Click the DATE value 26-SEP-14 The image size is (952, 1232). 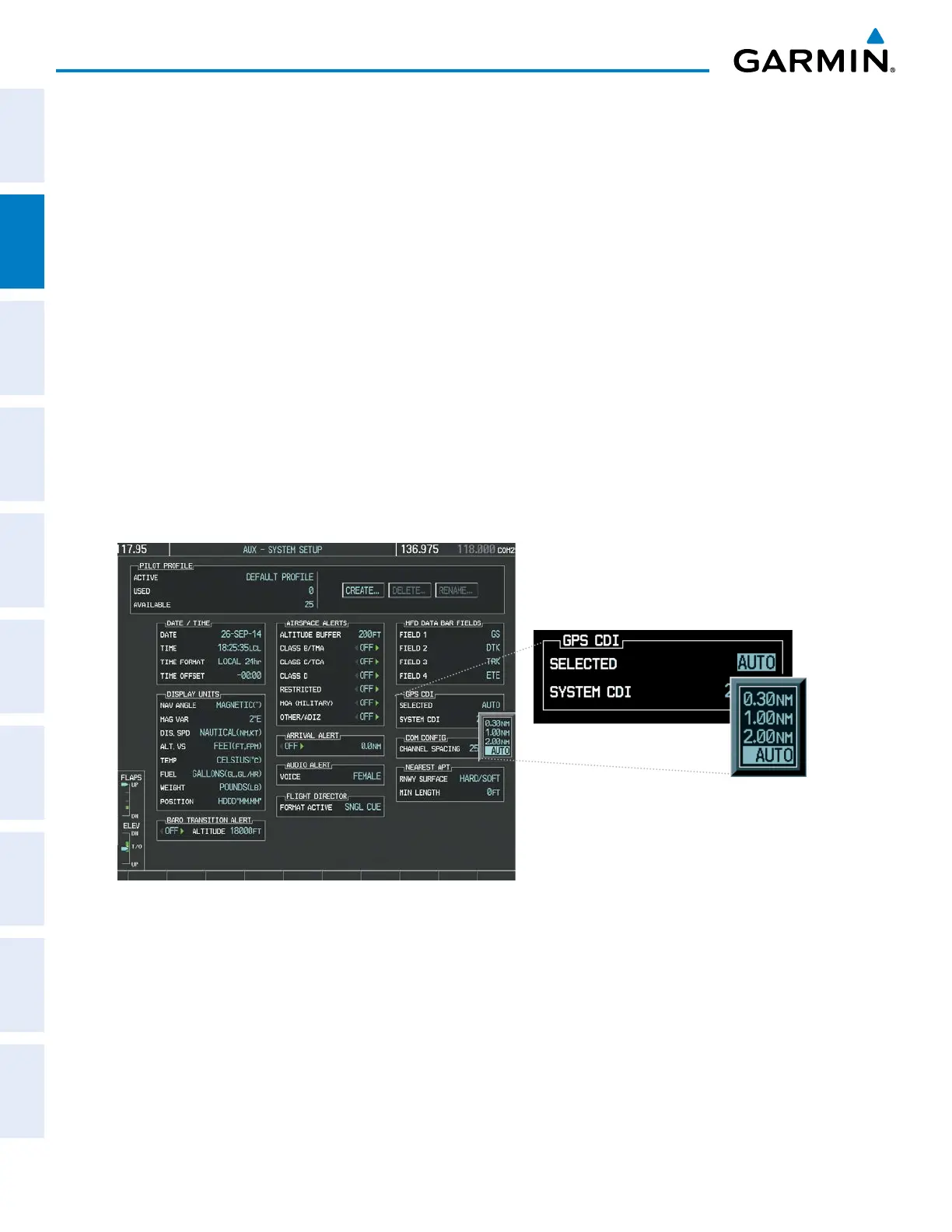(x=241, y=635)
